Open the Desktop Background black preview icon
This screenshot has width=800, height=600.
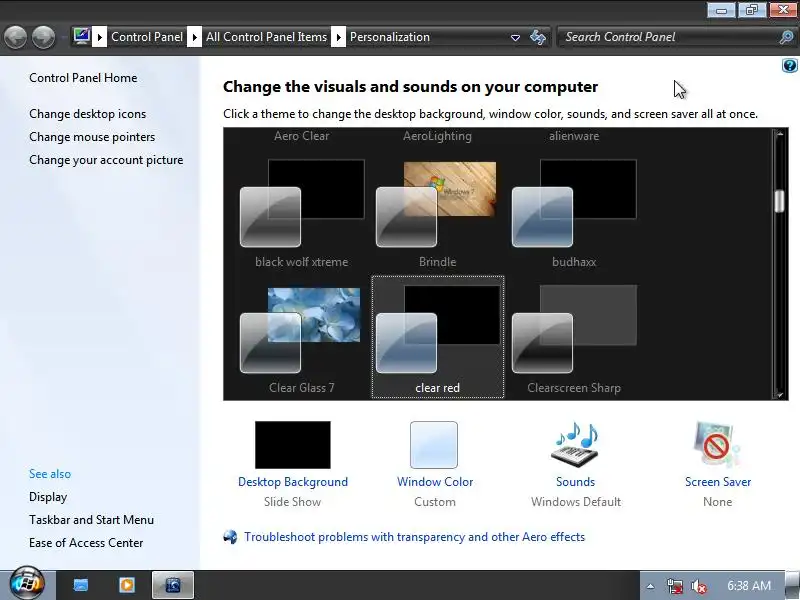coord(293,445)
